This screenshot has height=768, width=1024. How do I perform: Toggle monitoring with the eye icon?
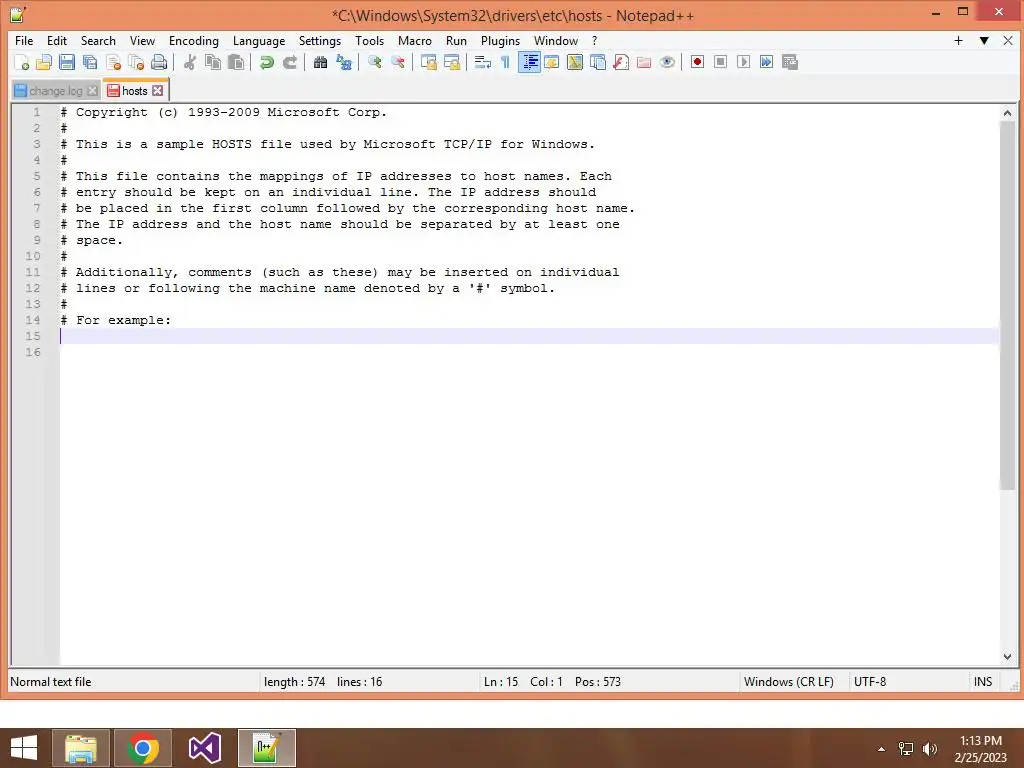point(667,62)
